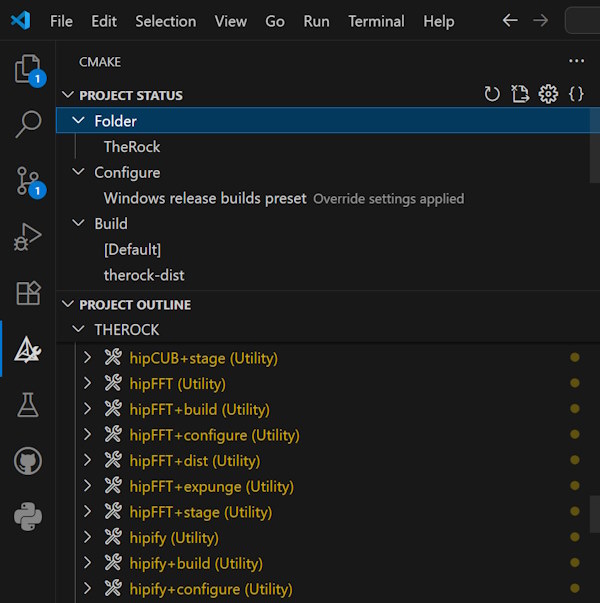This screenshot has height=603, width=600.
Task: Go forward with the right arrow
Action: (541, 20)
